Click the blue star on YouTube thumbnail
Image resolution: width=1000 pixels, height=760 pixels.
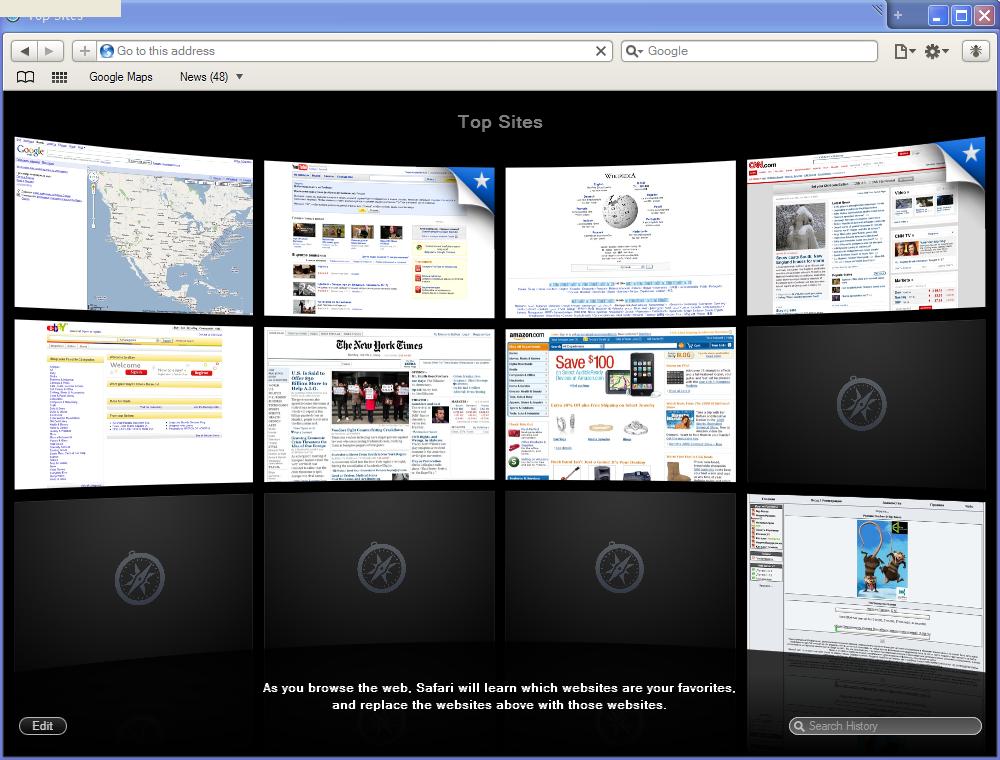click(482, 180)
